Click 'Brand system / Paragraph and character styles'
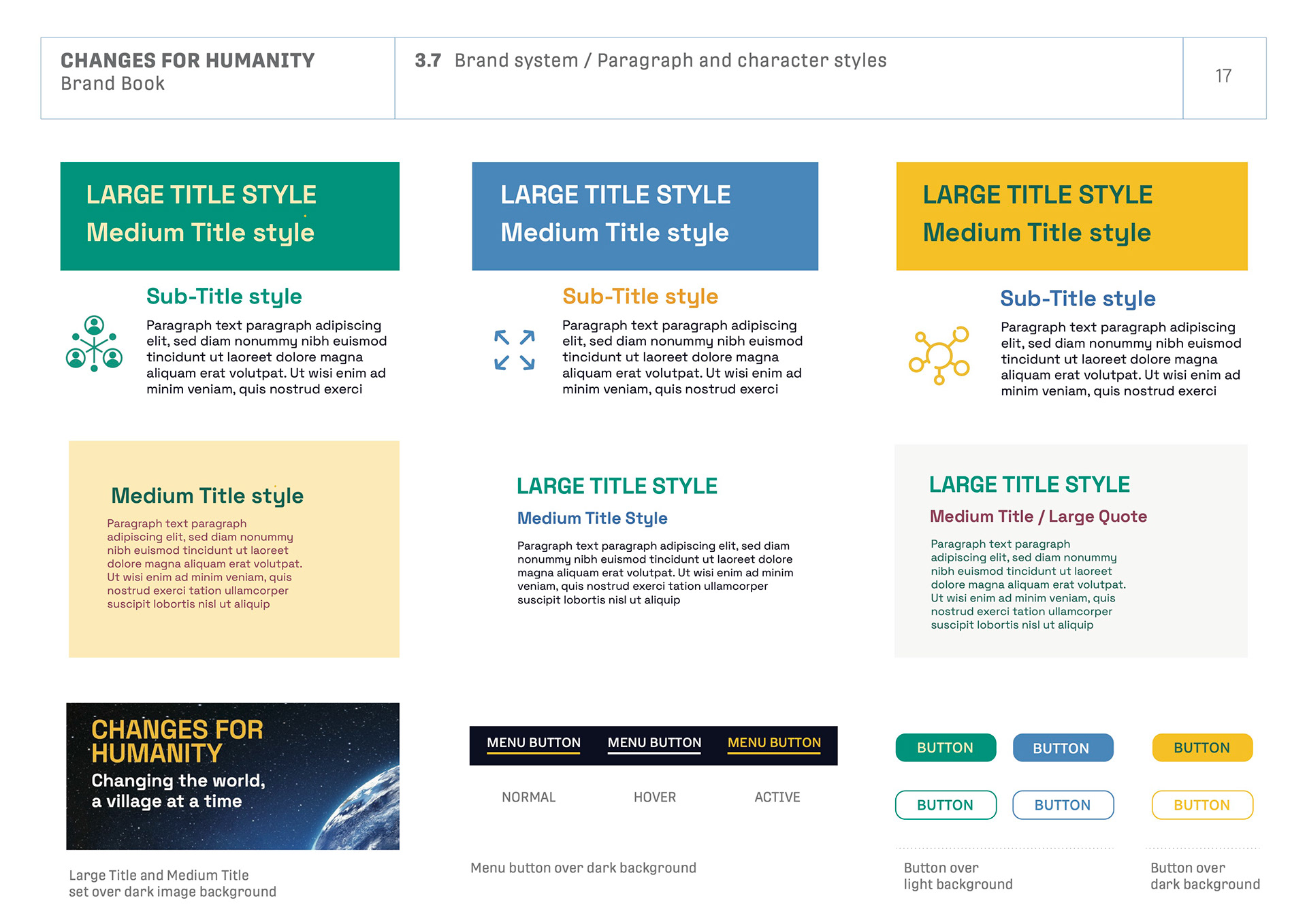Image resolution: width=1307 pixels, height=924 pixels. point(671,61)
